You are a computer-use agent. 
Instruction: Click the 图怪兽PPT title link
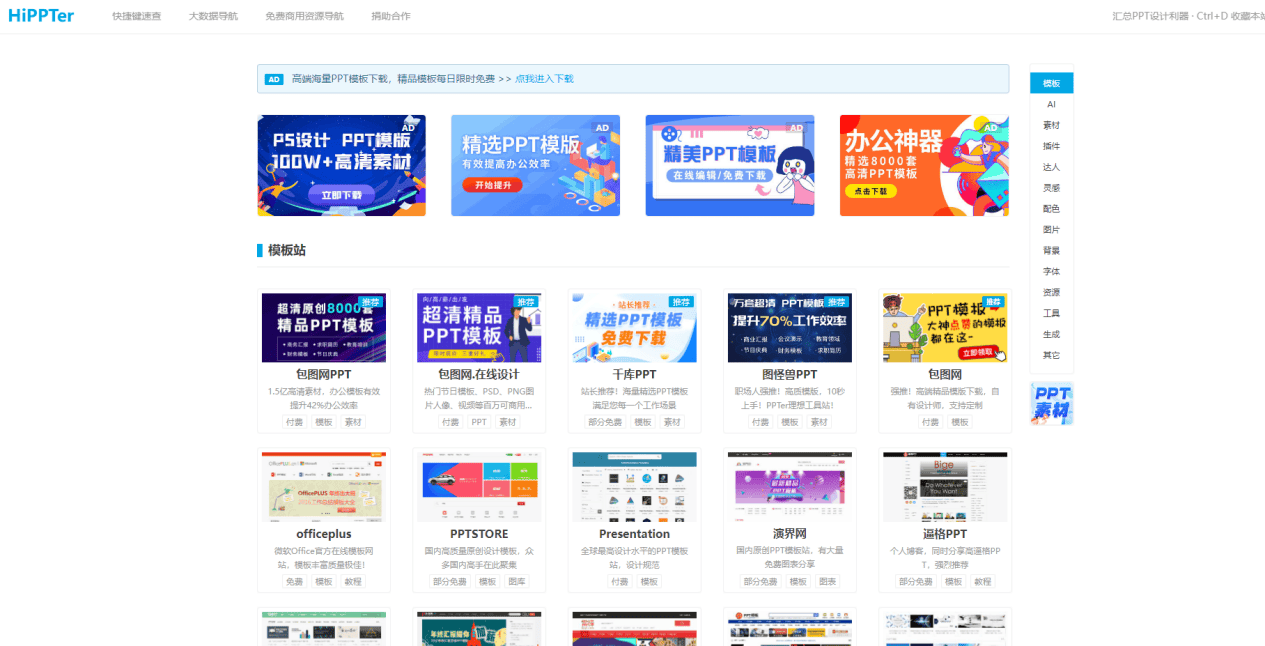[x=790, y=375]
